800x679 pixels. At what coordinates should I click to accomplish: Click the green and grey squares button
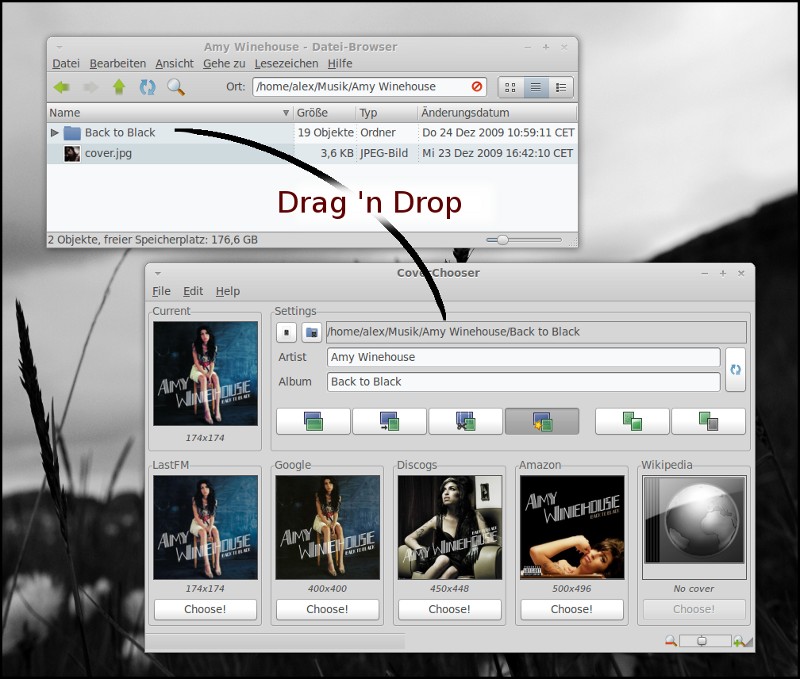[x=708, y=421]
